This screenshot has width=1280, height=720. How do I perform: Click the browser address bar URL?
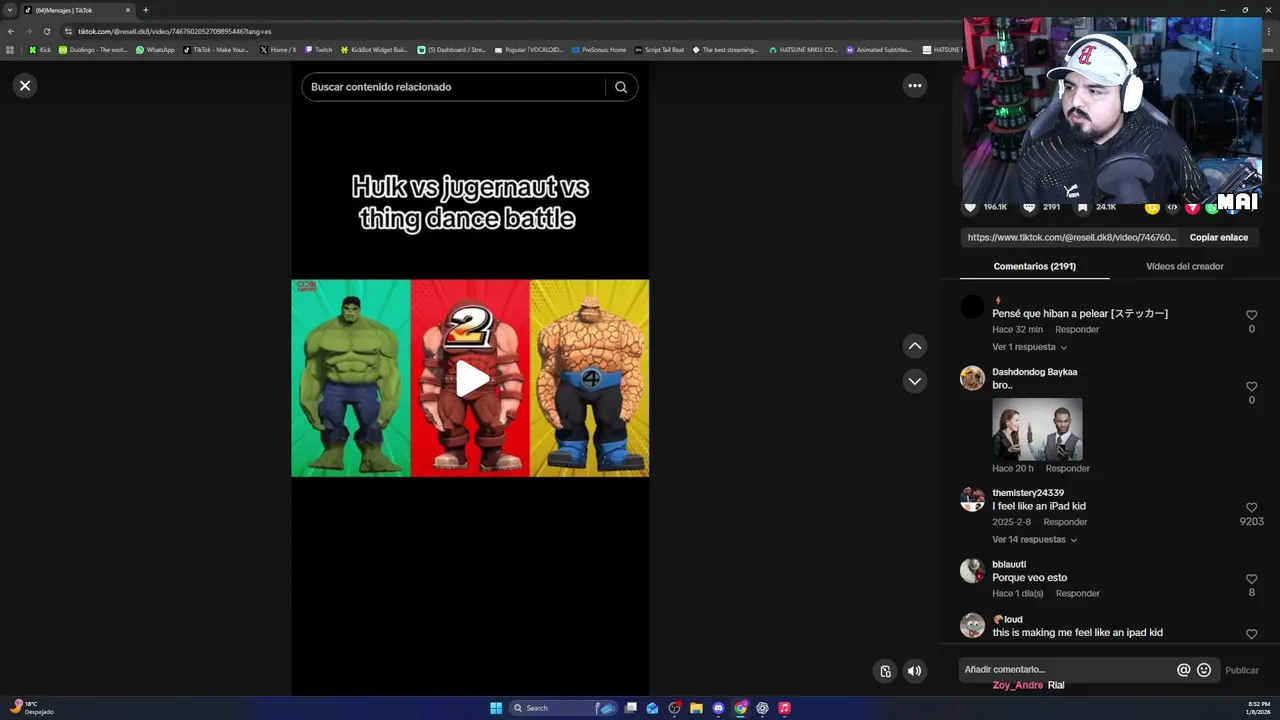click(x=175, y=31)
